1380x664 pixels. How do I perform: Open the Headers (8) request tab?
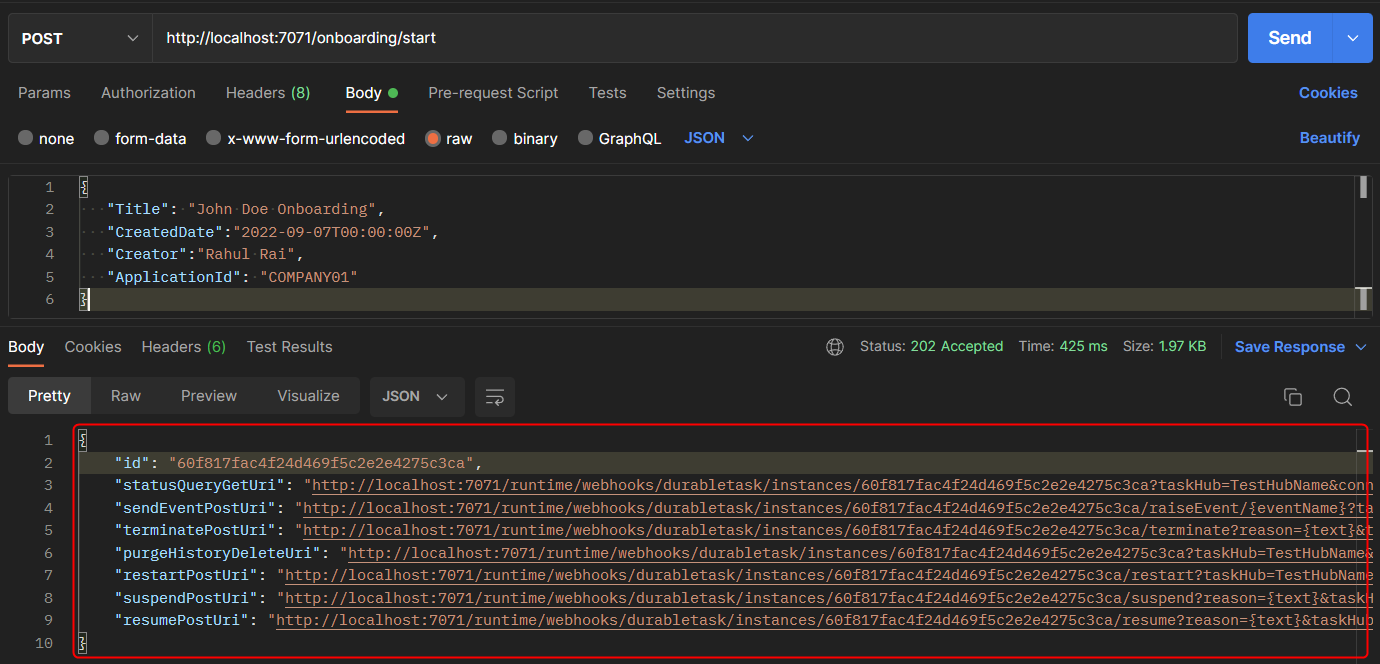pos(268,93)
